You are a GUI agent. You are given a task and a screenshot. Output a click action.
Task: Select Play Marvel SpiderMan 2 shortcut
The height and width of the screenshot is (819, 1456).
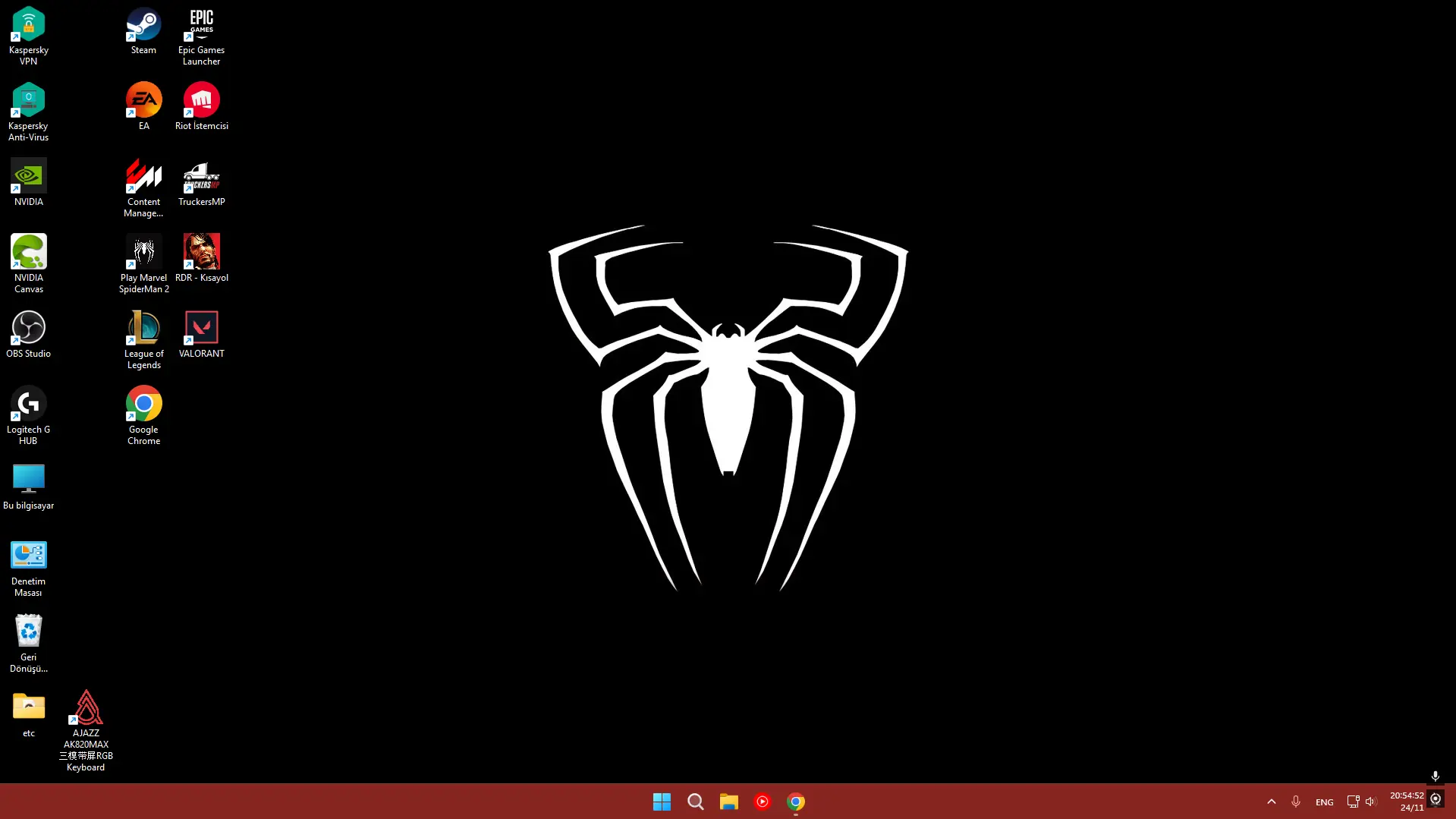[143, 263]
